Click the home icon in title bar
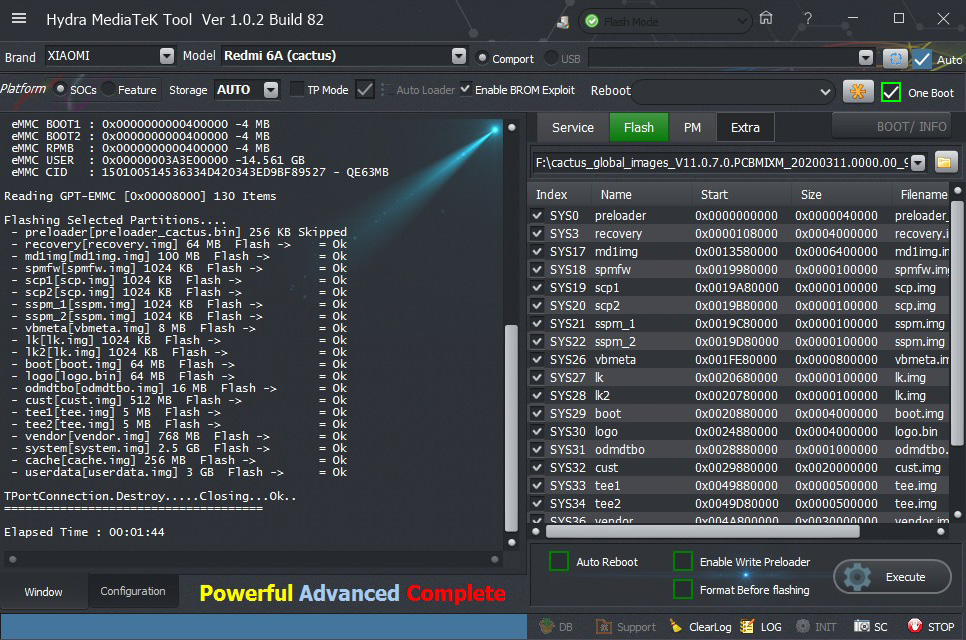 pyautogui.click(x=766, y=19)
